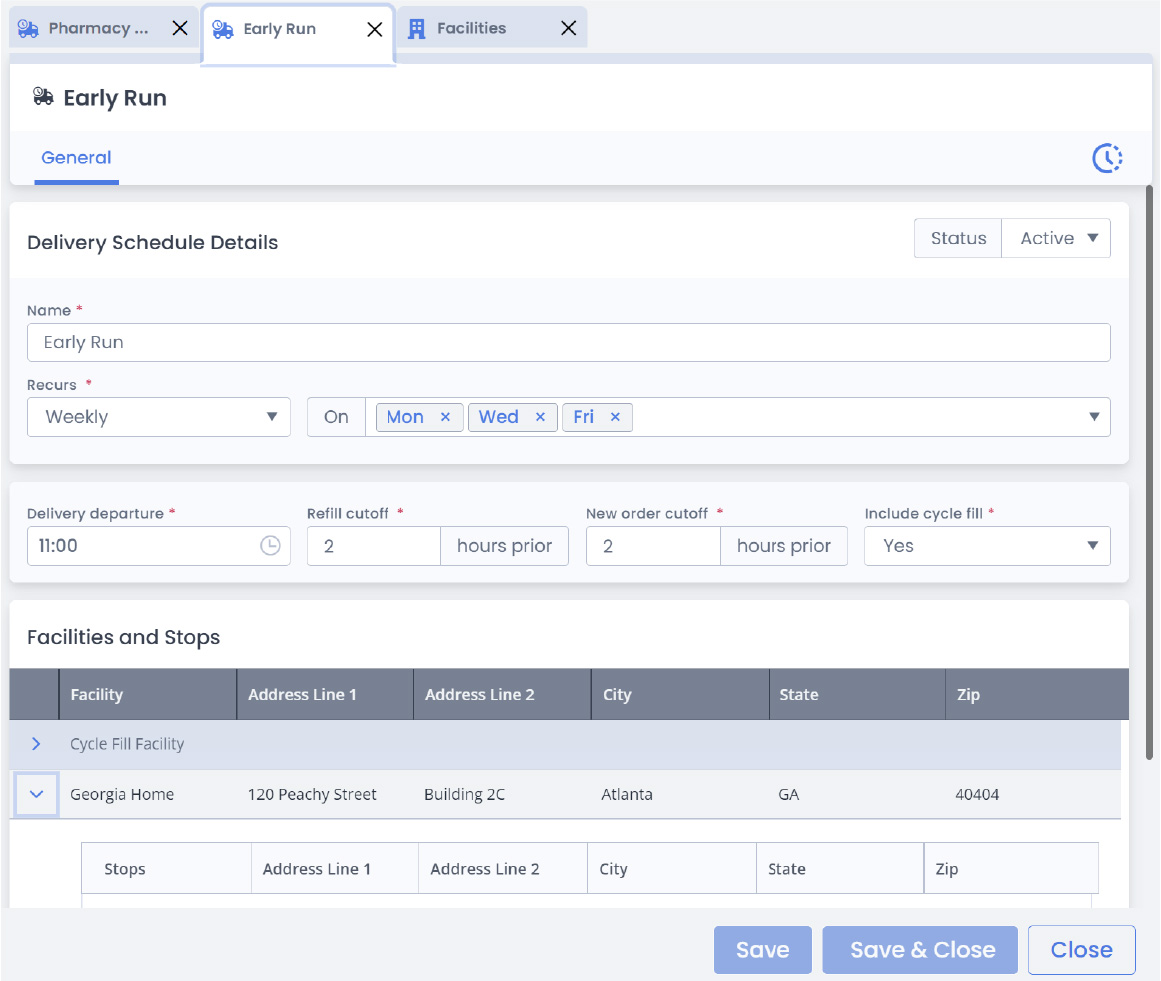The height and width of the screenshot is (981, 1161).
Task: Select the General tab
Action: pos(76,158)
